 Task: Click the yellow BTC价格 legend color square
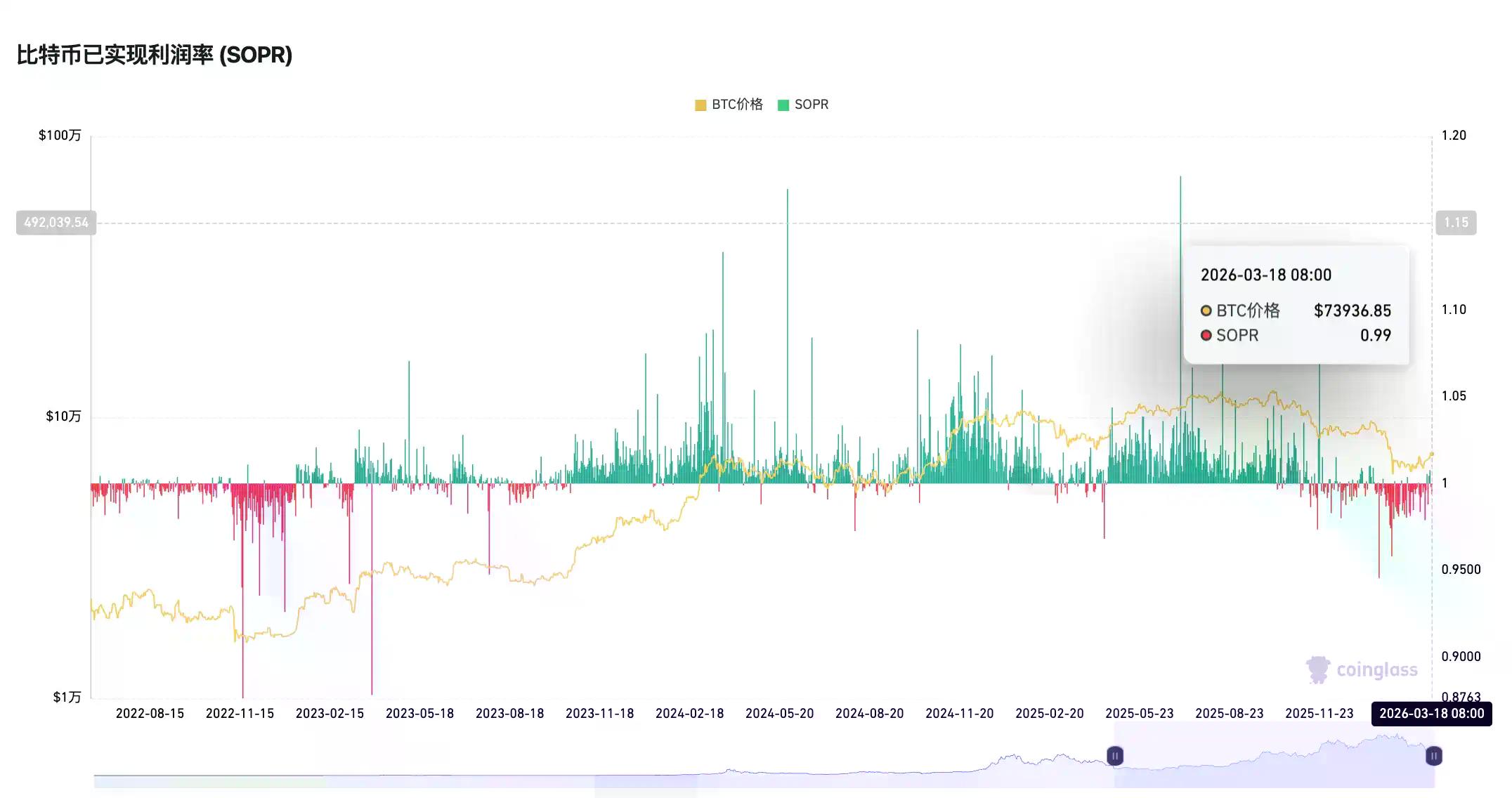coord(700,105)
